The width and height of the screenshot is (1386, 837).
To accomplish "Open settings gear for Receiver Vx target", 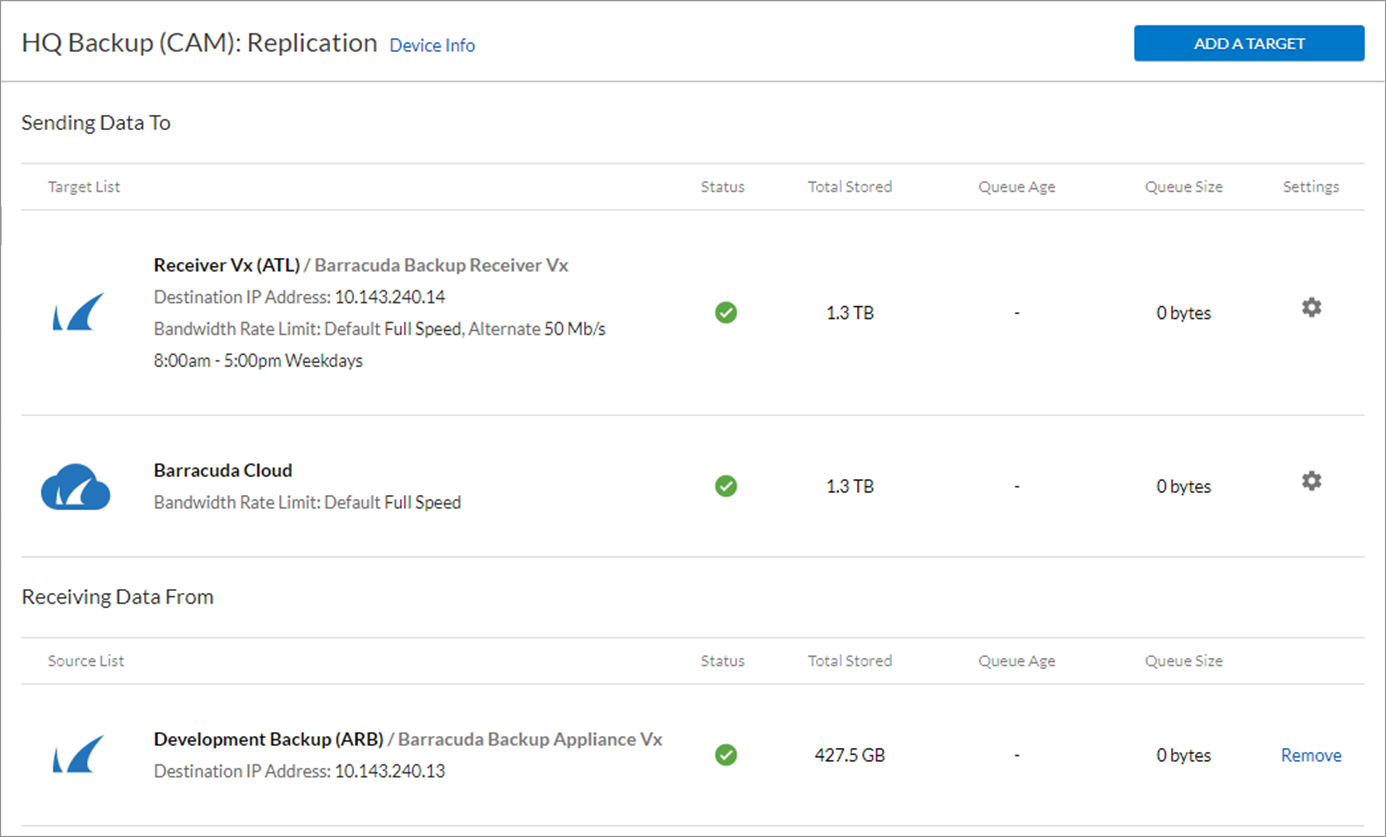I will [x=1311, y=308].
